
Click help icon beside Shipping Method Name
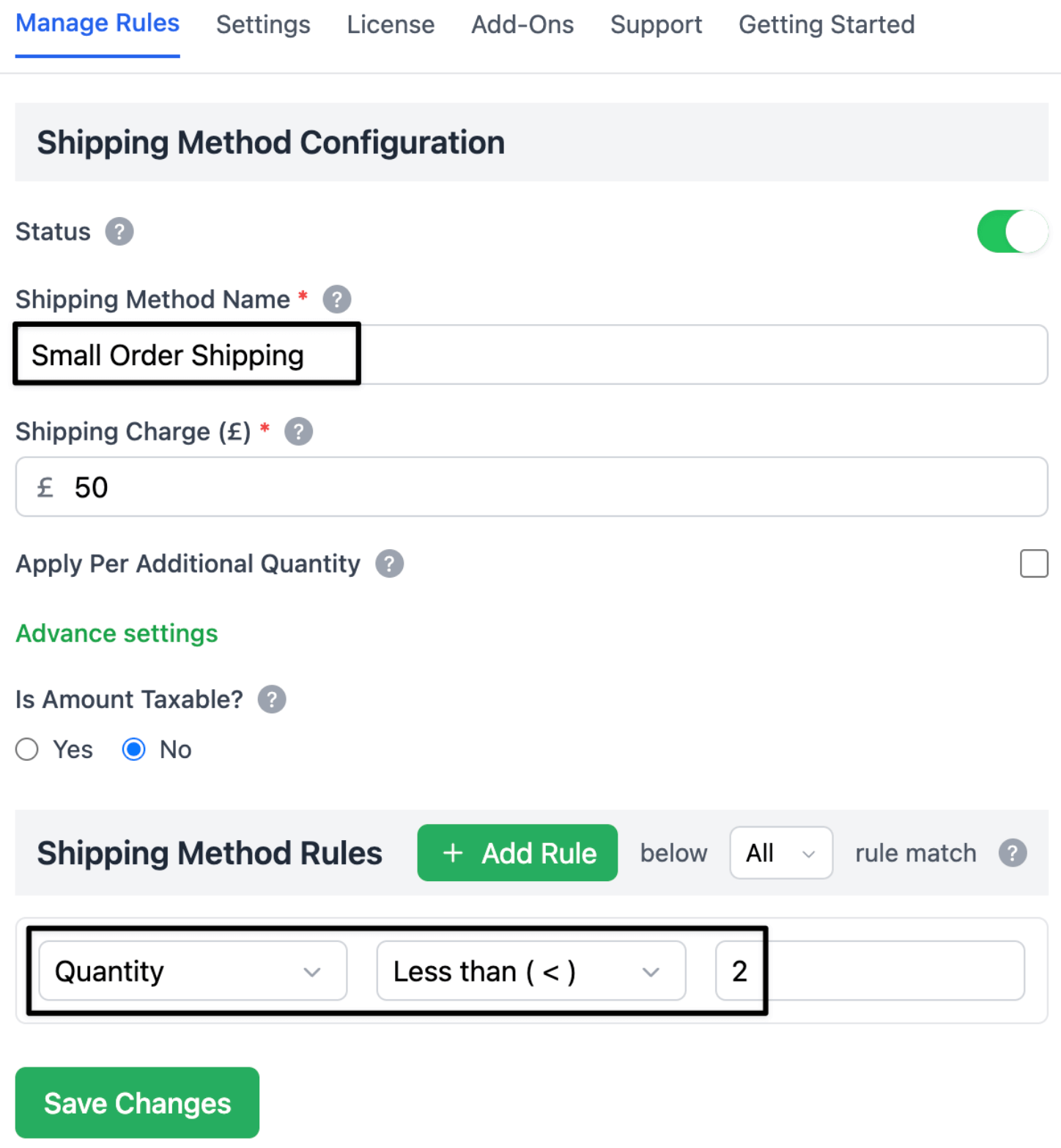click(x=337, y=299)
